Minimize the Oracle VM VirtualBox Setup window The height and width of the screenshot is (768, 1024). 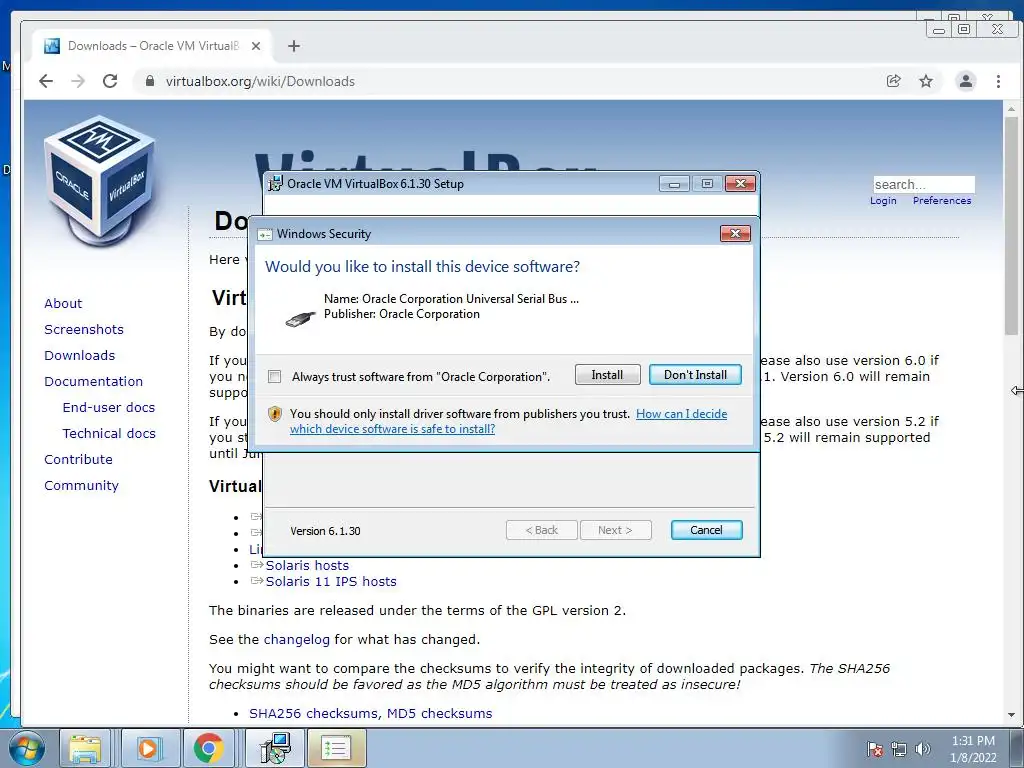tap(674, 184)
